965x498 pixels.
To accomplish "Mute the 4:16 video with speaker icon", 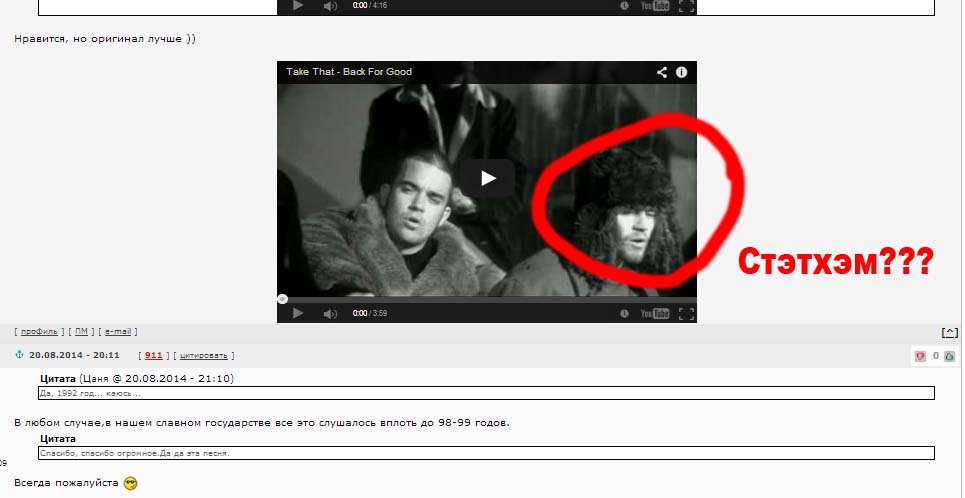I will tap(330, 6).
